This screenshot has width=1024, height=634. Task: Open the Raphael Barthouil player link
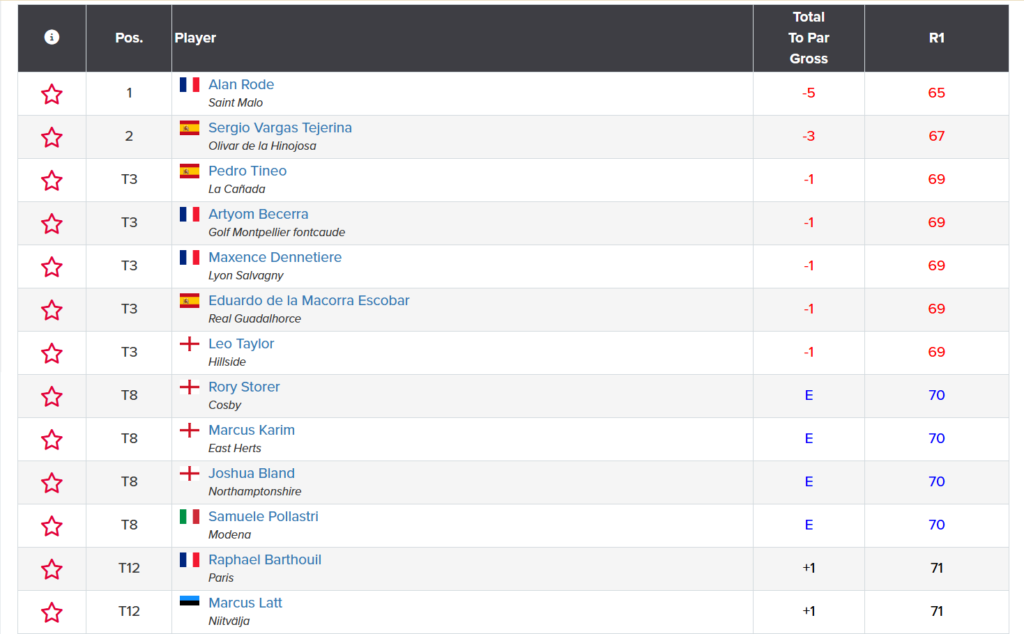264,560
